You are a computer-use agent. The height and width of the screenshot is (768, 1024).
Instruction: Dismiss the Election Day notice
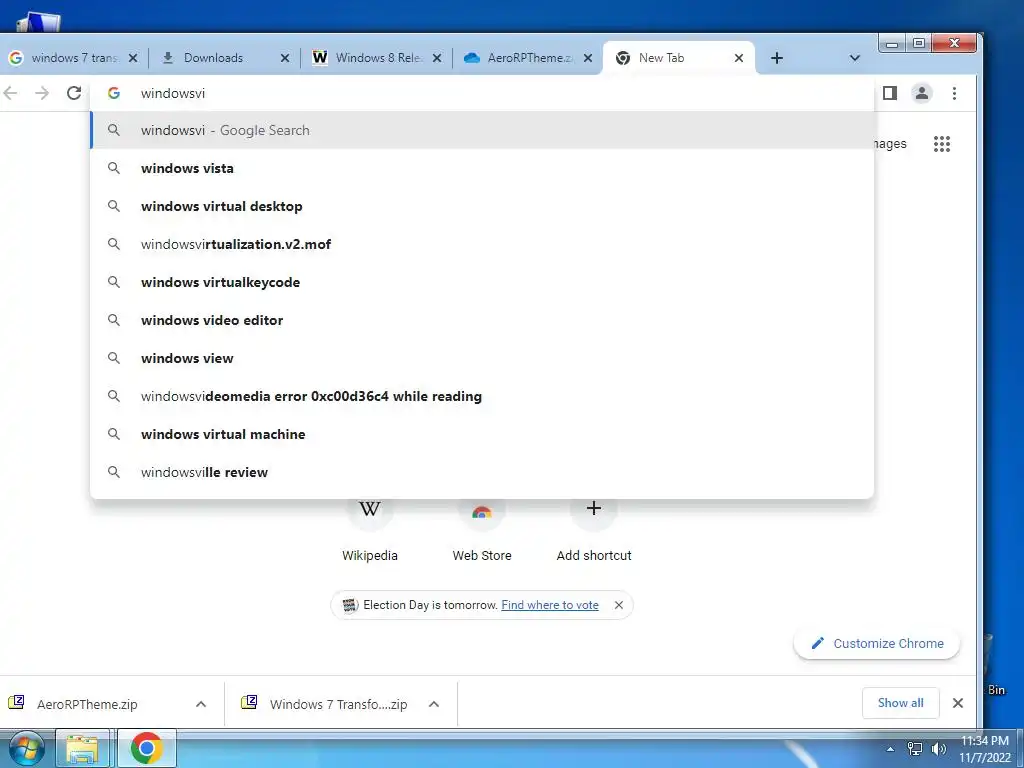tap(618, 605)
